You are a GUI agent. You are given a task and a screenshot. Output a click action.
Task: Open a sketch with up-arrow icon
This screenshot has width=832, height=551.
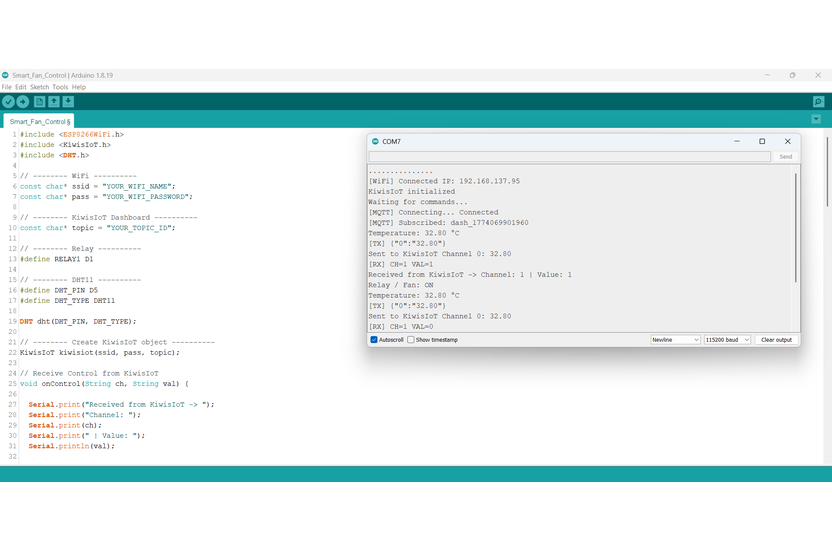(54, 101)
